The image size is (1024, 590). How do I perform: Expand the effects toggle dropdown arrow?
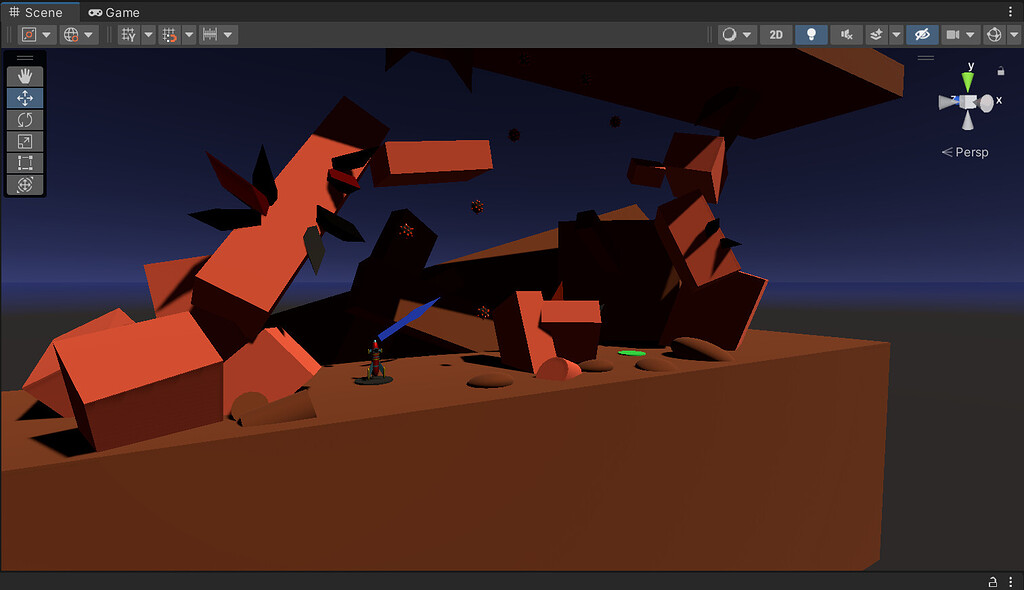pyautogui.click(x=896, y=35)
